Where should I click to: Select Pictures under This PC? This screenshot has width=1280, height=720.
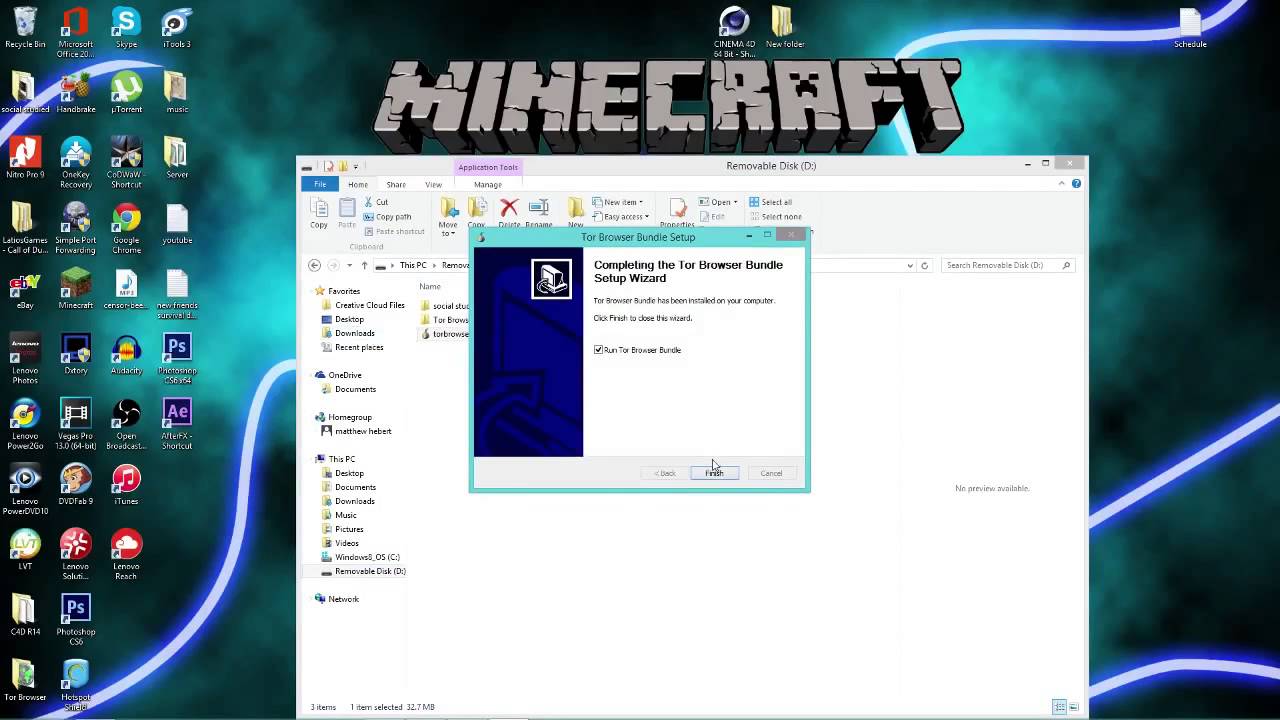[x=342, y=529]
